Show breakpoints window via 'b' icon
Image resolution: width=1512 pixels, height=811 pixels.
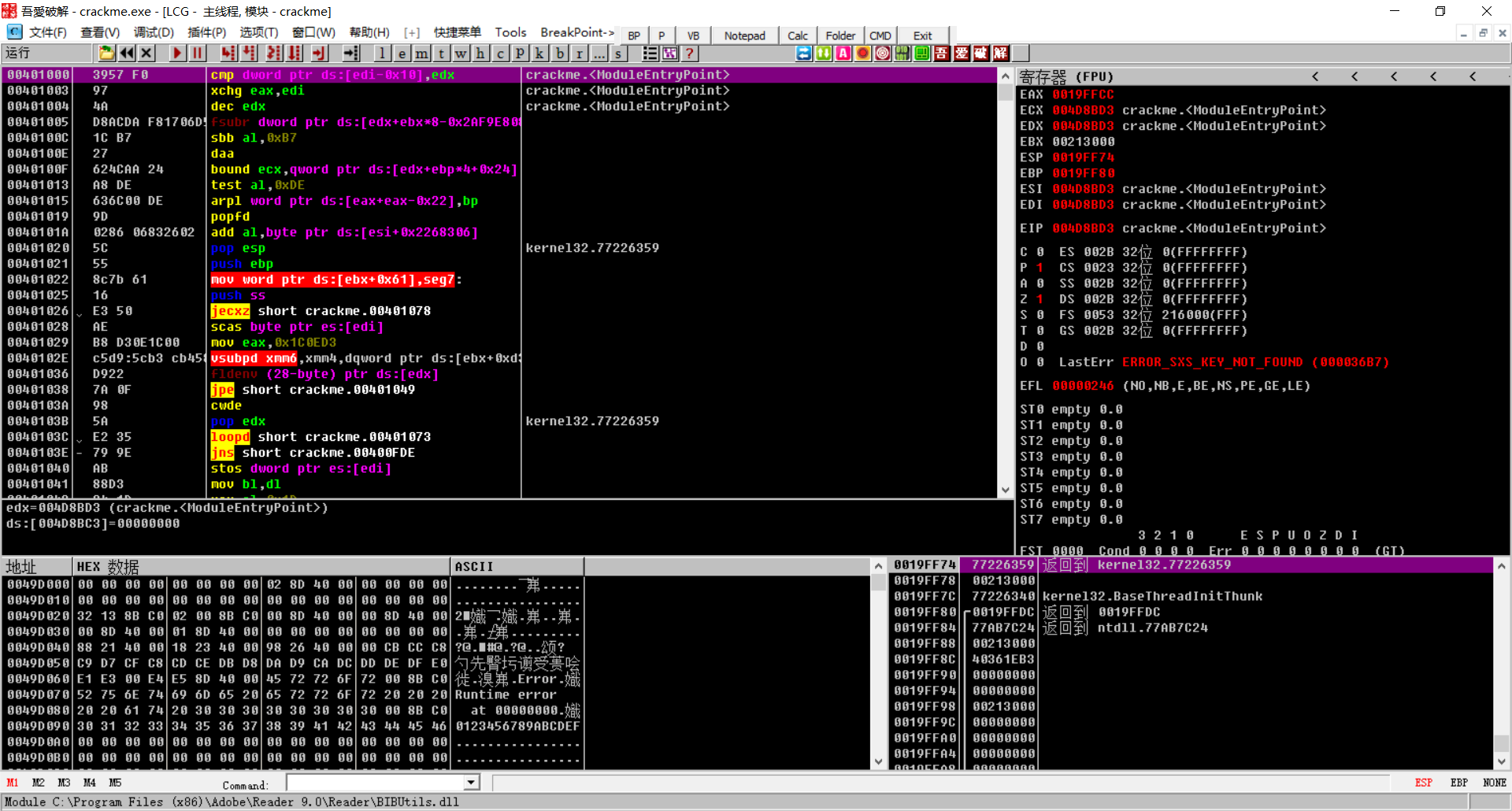click(x=560, y=54)
